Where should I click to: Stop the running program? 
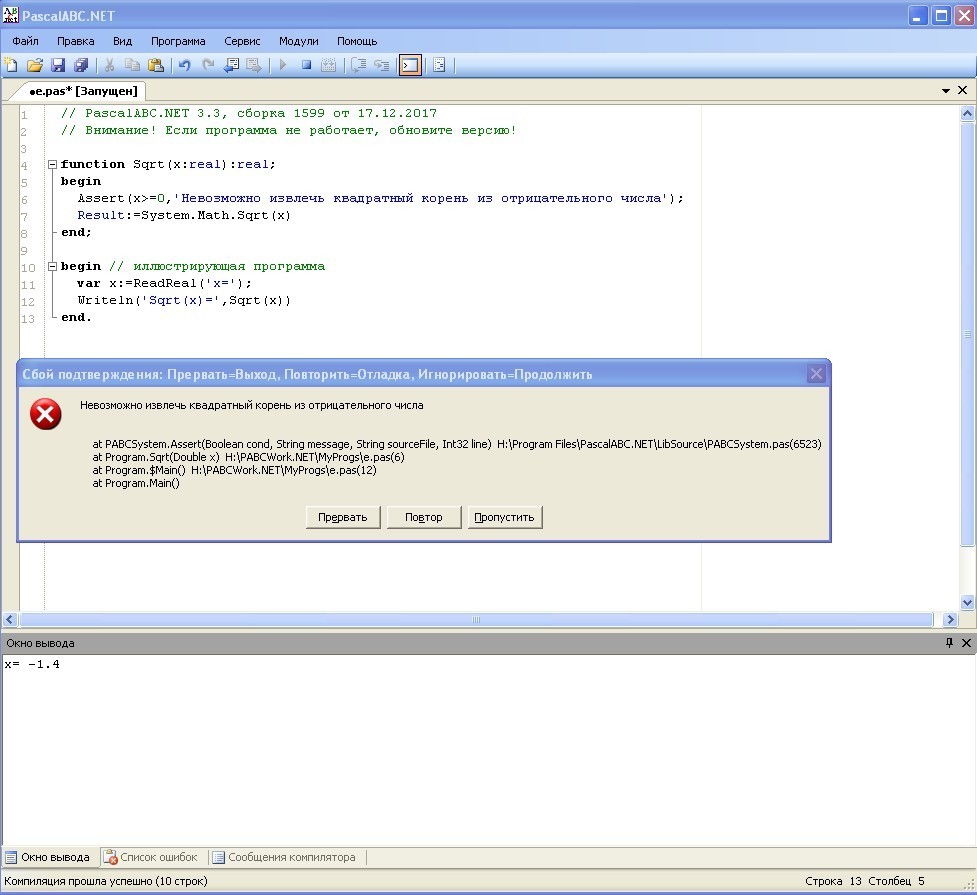coord(306,65)
